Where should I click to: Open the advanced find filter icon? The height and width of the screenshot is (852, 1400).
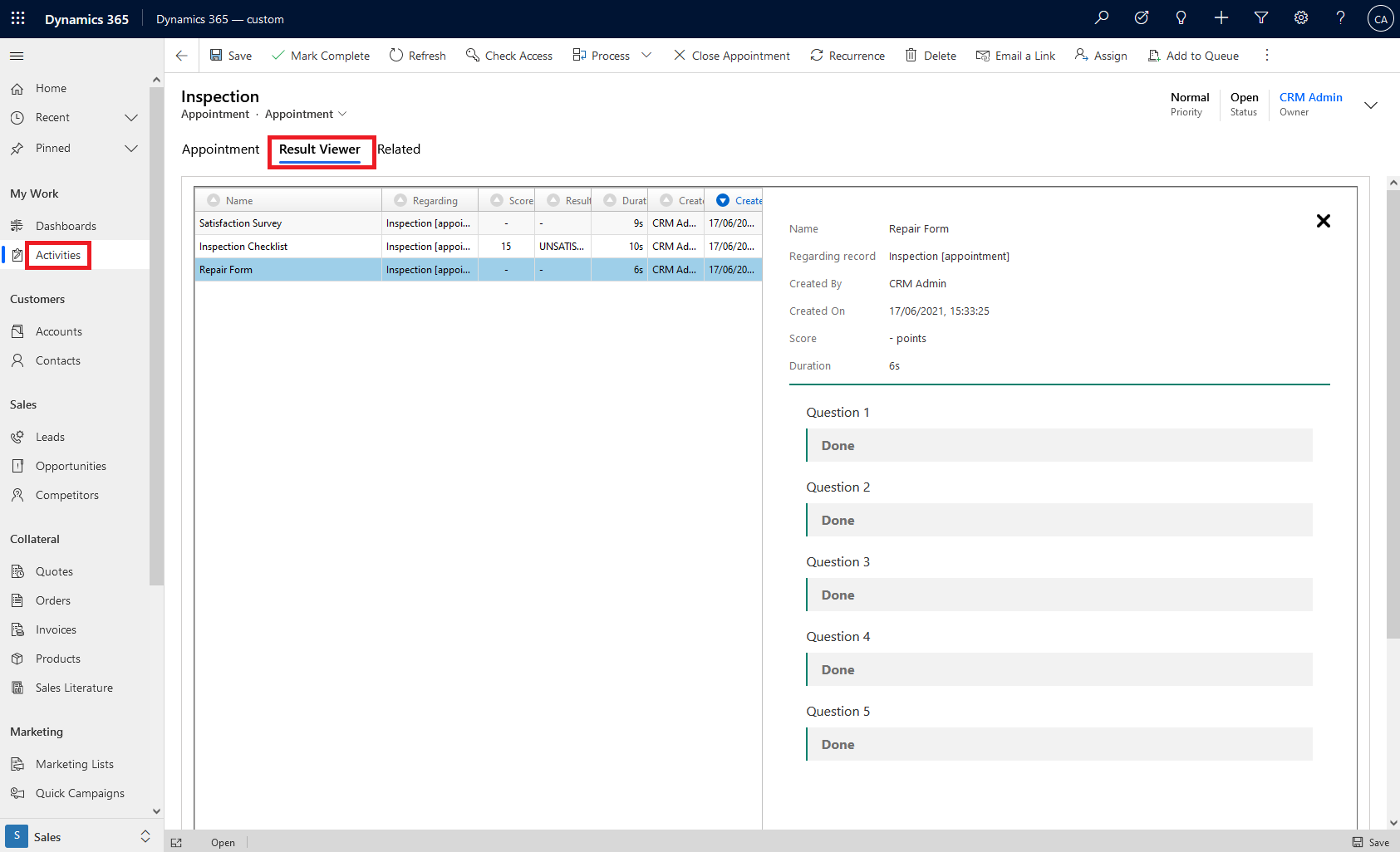(1261, 18)
